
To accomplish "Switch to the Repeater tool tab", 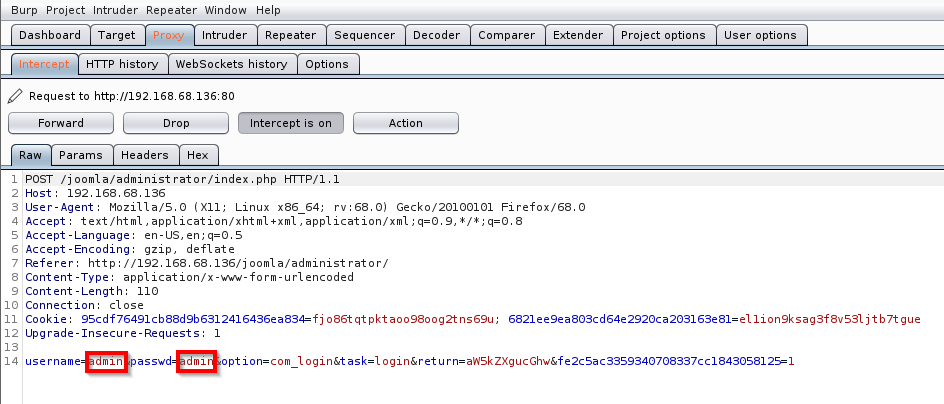I will click(291, 35).
